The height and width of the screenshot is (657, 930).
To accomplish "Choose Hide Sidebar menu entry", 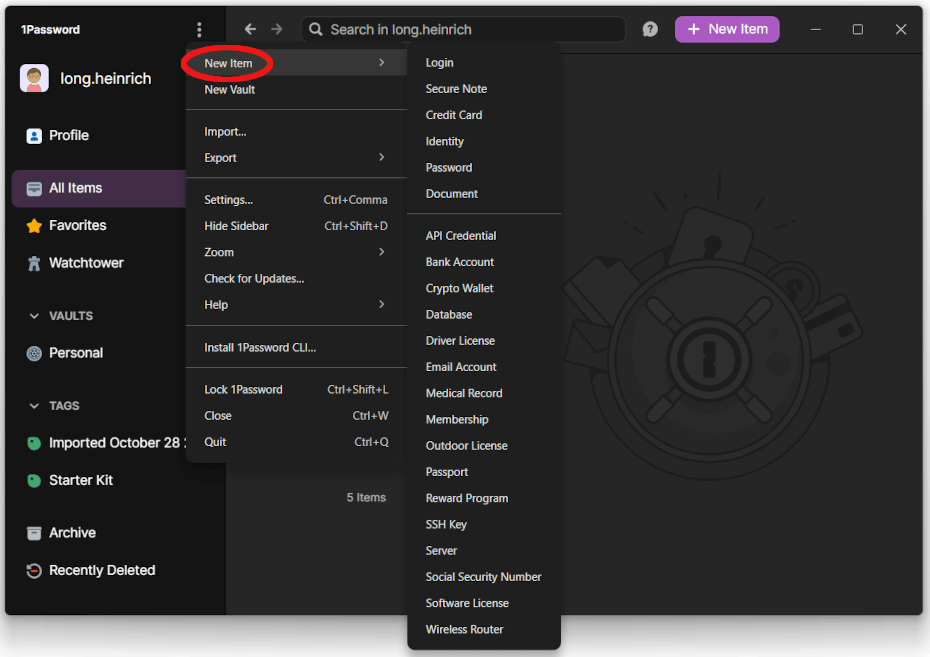I will click(x=297, y=226).
